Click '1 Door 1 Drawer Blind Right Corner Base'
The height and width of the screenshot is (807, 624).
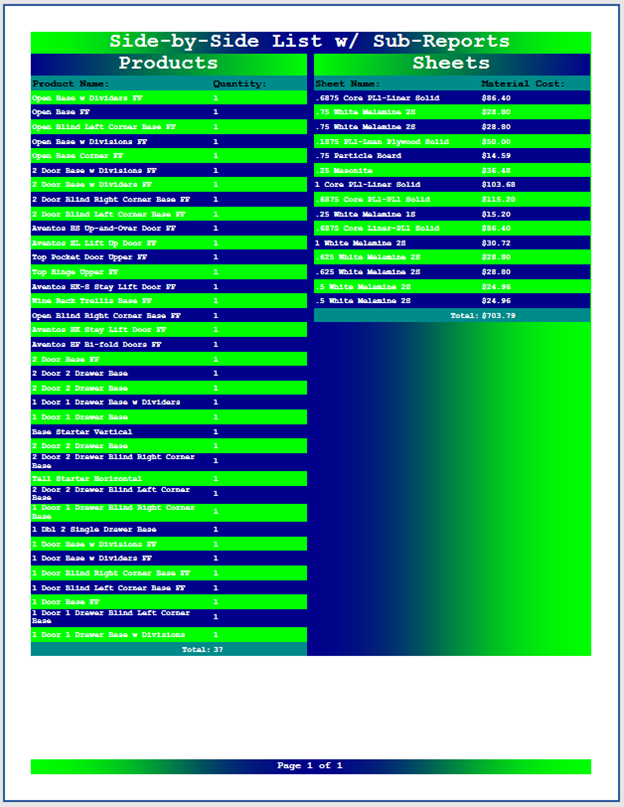(x=113, y=512)
